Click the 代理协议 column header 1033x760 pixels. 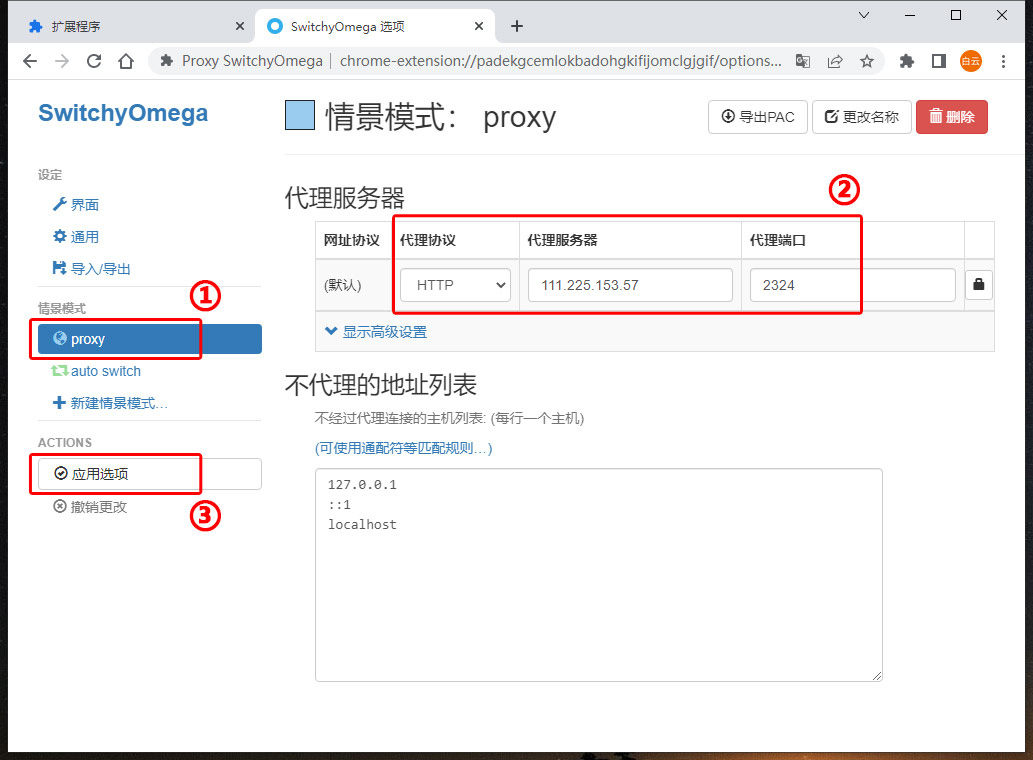[428, 240]
